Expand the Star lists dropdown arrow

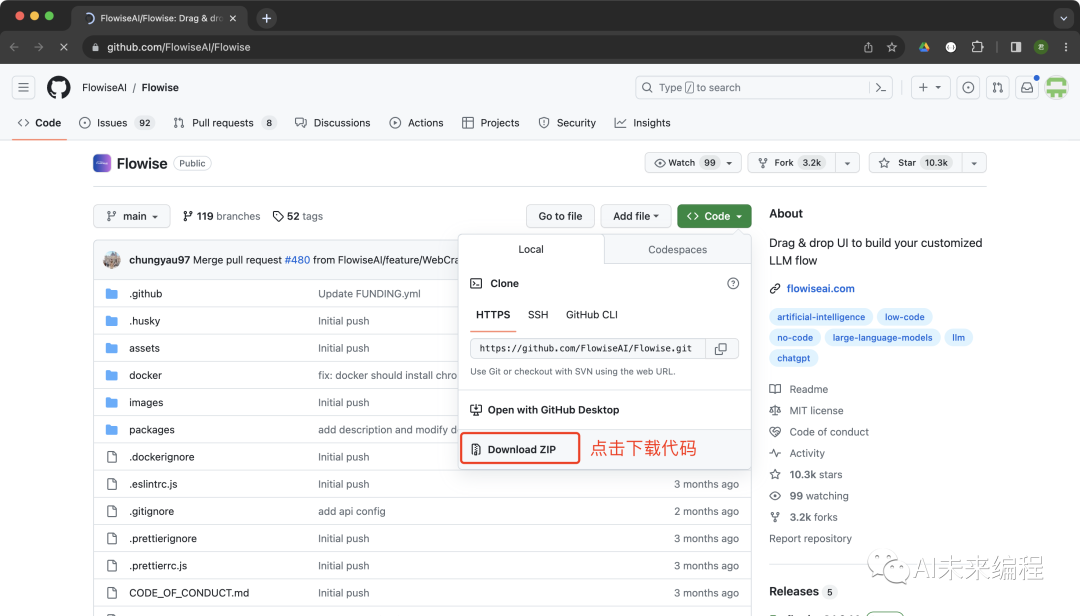[974, 163]
